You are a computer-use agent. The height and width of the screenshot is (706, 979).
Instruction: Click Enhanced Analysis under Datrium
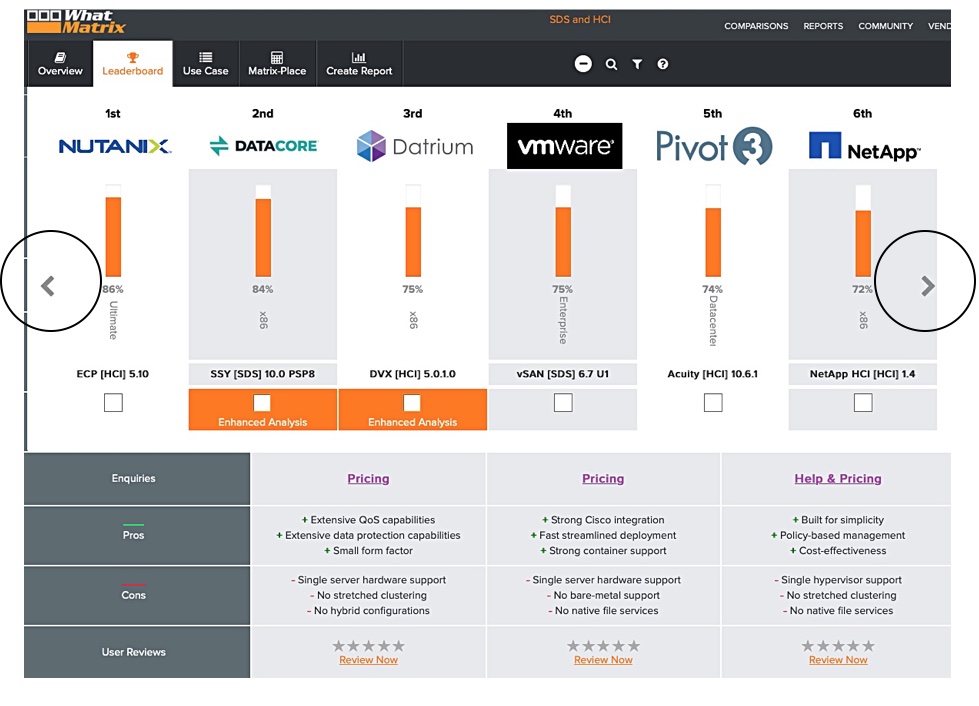coord(413,423)
